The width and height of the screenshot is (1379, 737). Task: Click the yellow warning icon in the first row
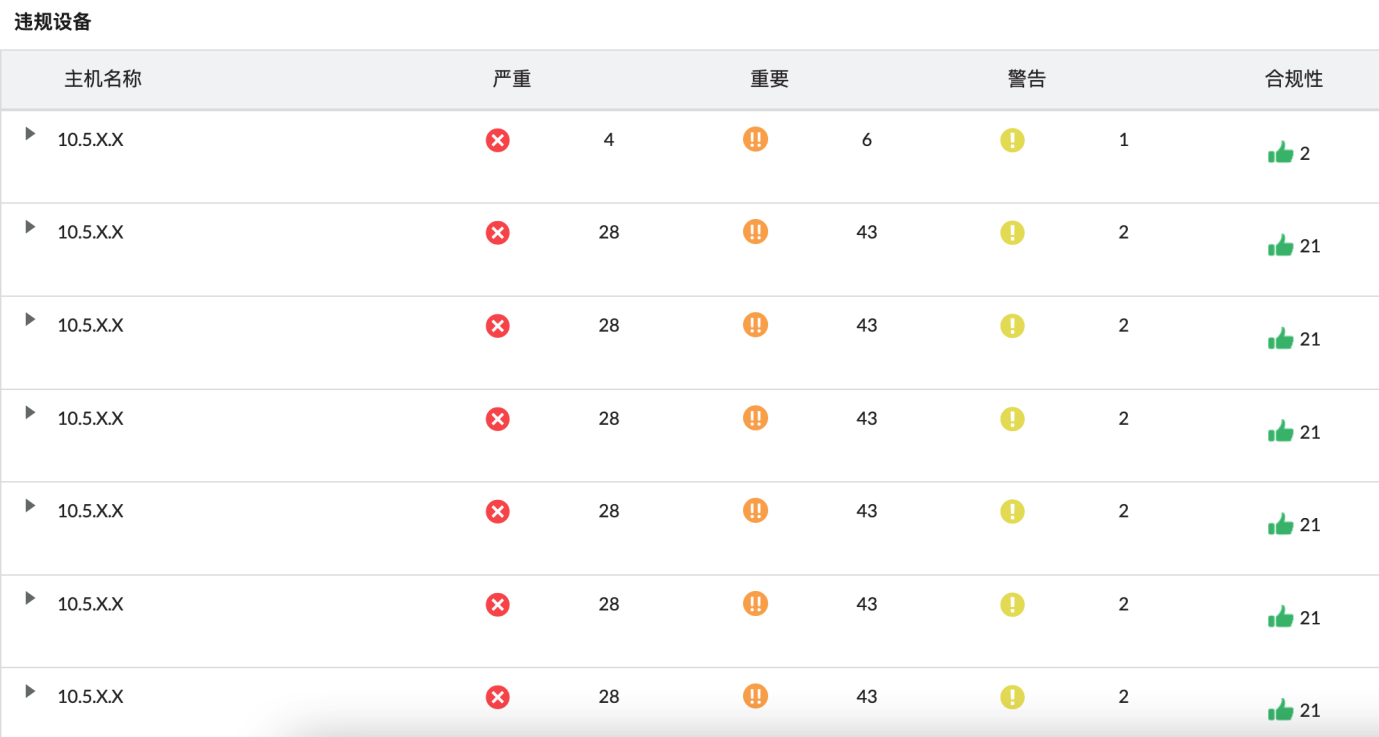click(1012, 140)
